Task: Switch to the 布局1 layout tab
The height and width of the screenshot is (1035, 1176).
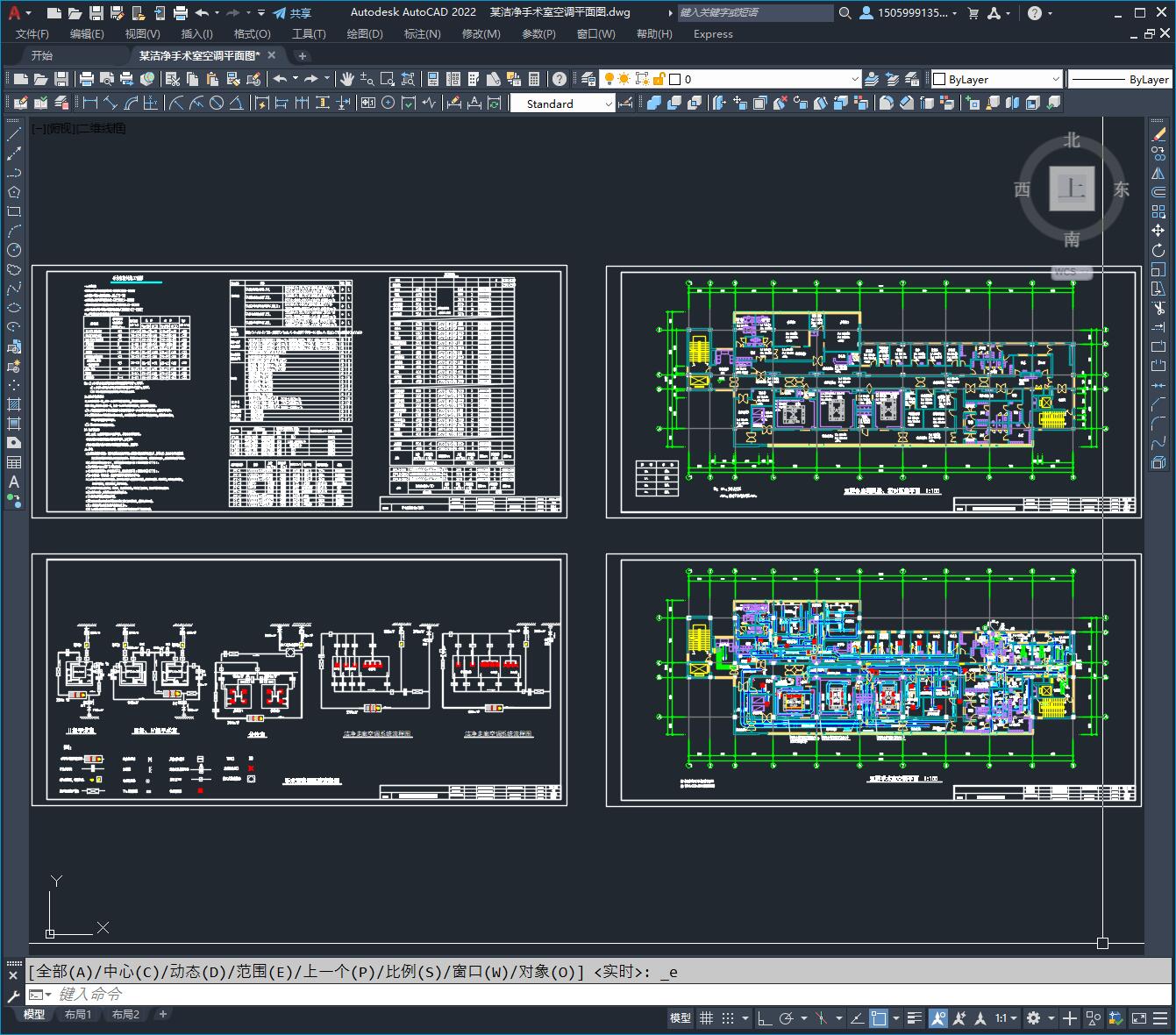Action: coord(78,1015)
